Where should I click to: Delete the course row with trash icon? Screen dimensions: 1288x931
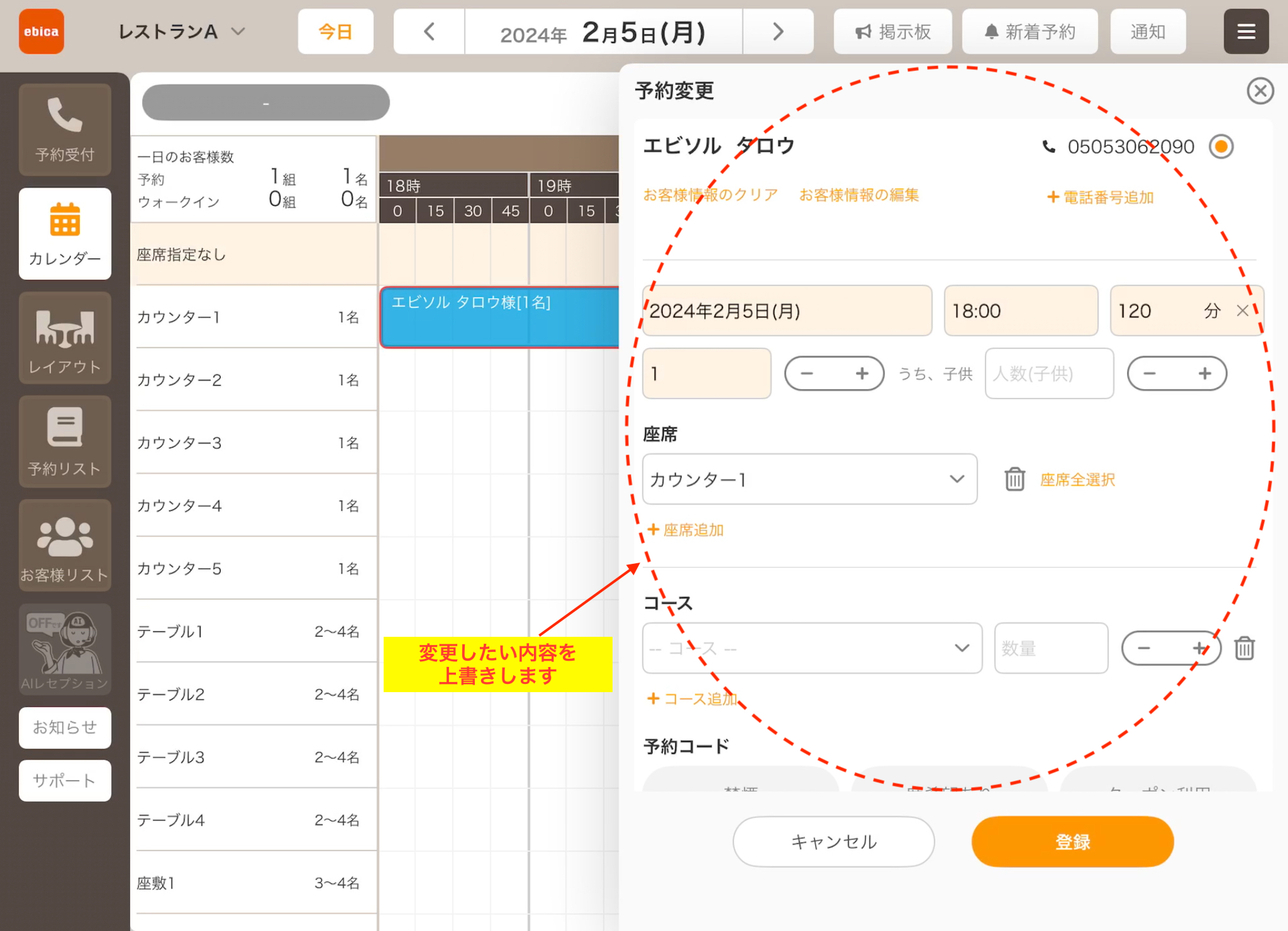click(x=1244, y=648)
